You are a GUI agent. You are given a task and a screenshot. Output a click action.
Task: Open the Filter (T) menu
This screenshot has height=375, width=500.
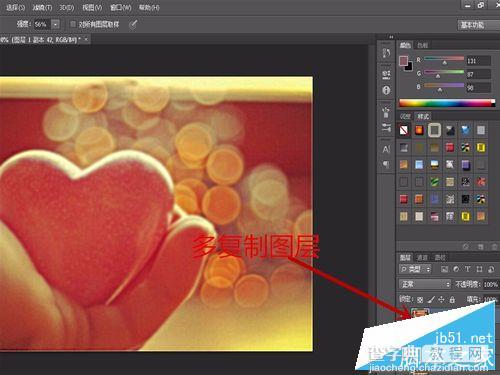tap(42, 7)
